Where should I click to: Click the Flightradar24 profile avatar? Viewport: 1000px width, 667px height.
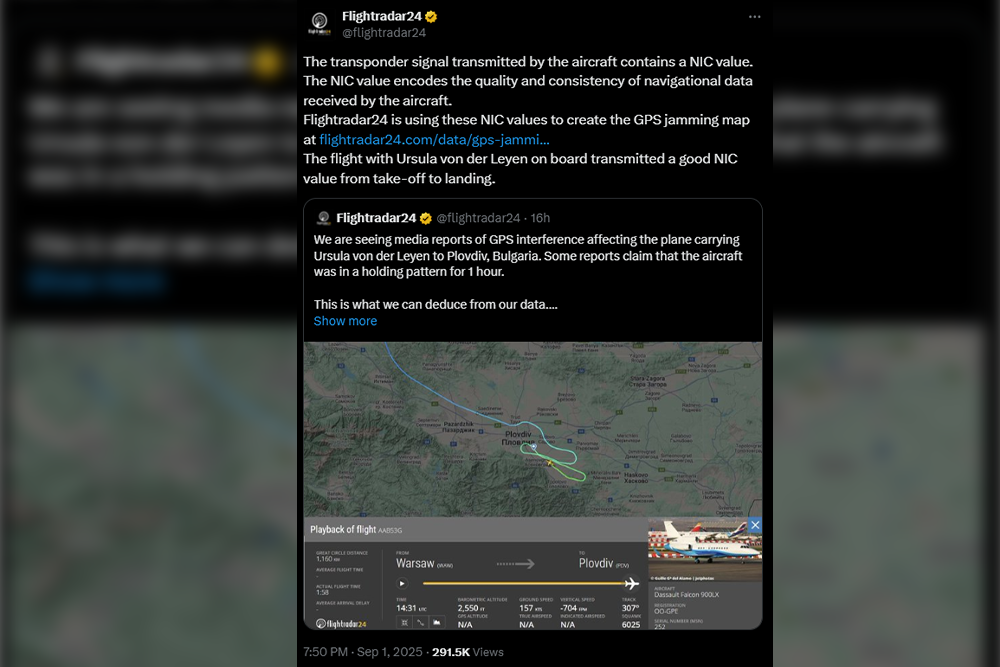point(320,24)
